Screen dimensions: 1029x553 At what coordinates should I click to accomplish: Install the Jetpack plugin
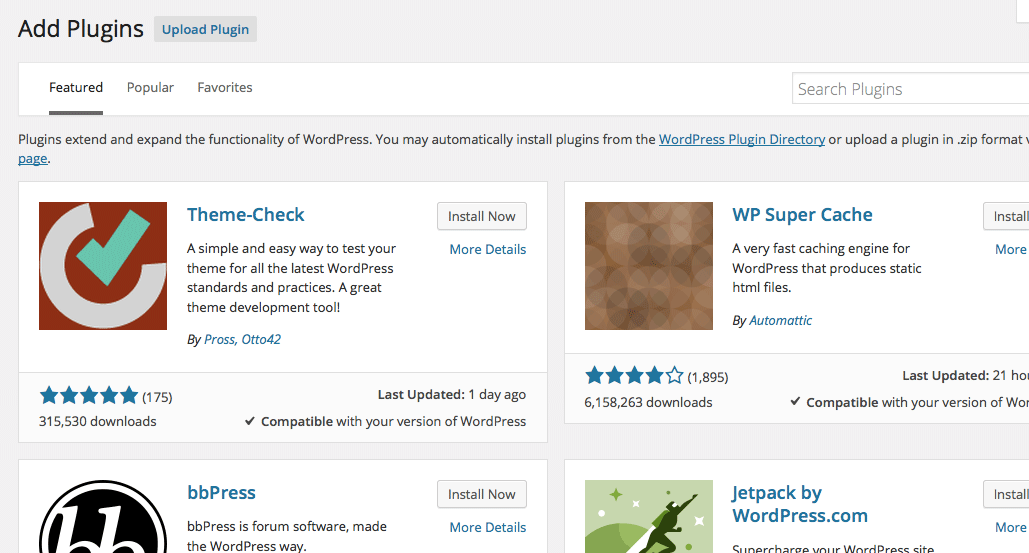pyautogui.click(x=1006, y=495)
